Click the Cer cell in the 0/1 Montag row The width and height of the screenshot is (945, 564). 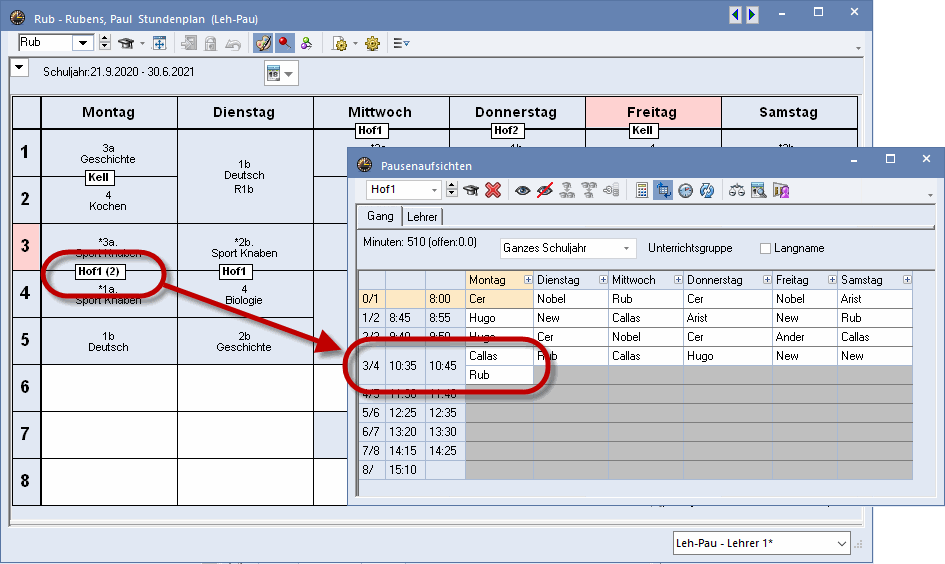500,299
